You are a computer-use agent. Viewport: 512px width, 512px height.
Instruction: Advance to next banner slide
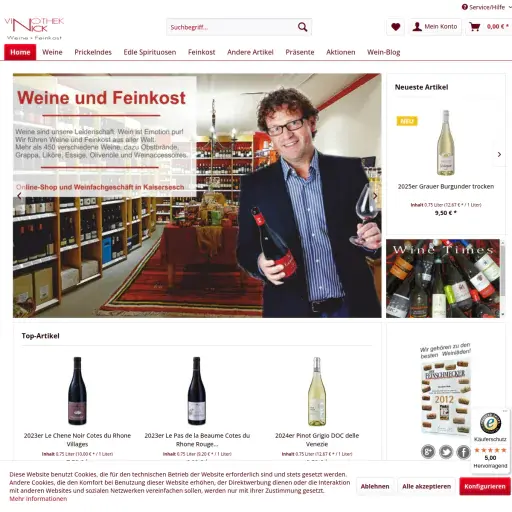(375, 196)
